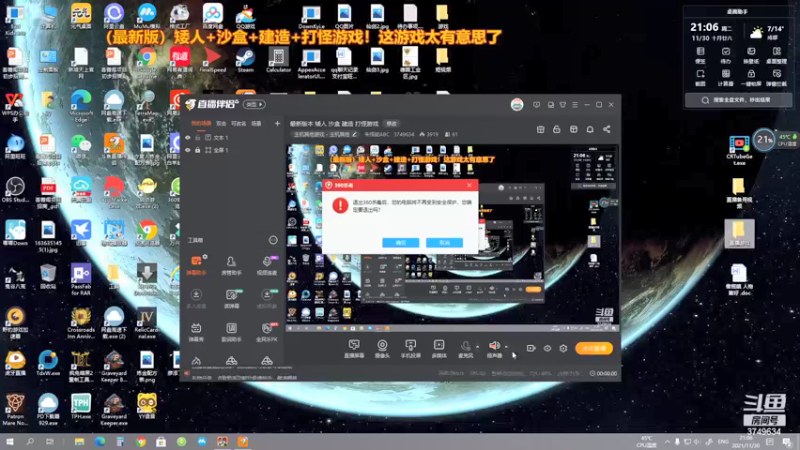800x450 pixels.
Task: Open the multi-person link download tool
Action: 196,298
